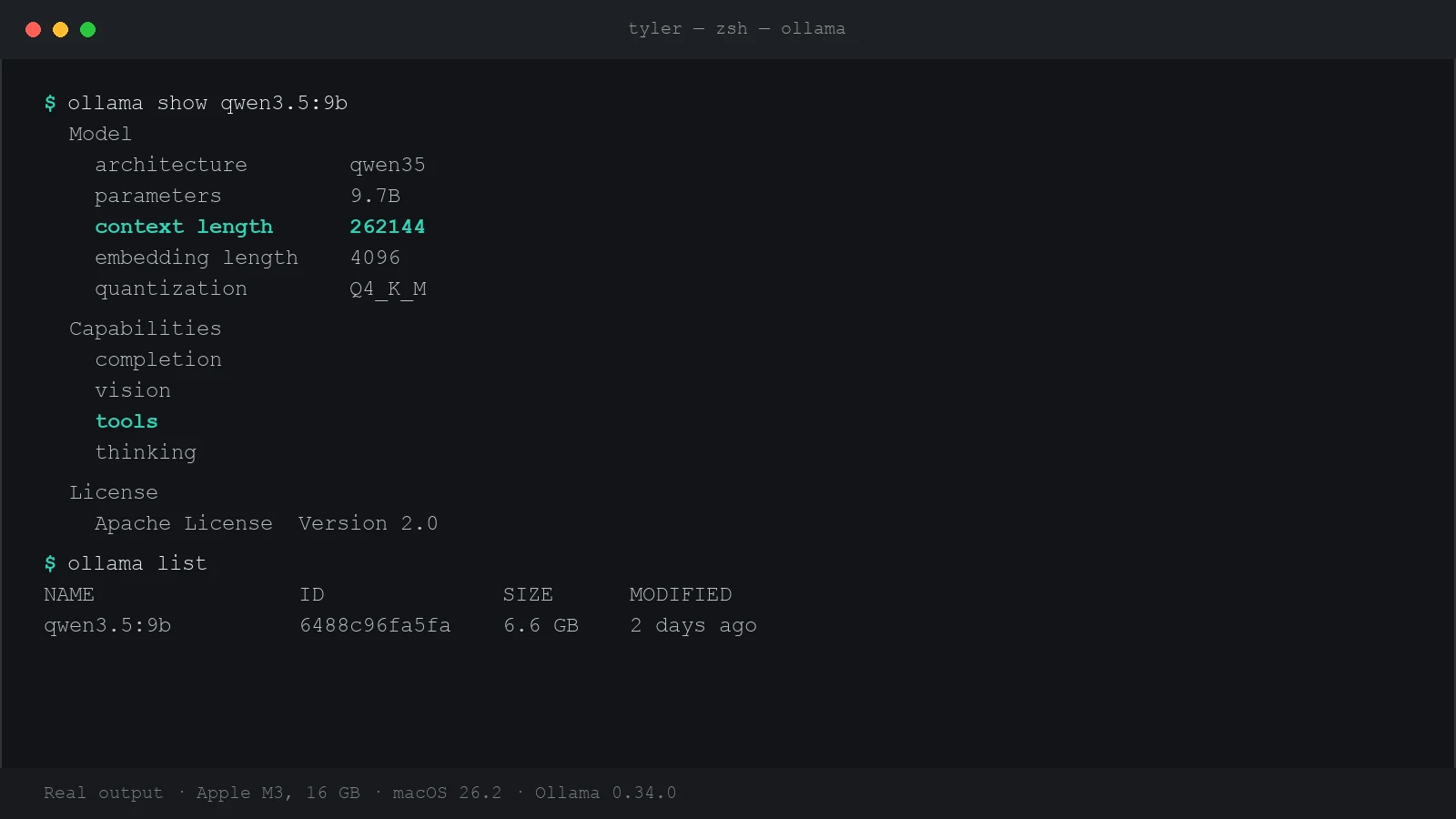Select the '262144' context length value

point(388,227)
